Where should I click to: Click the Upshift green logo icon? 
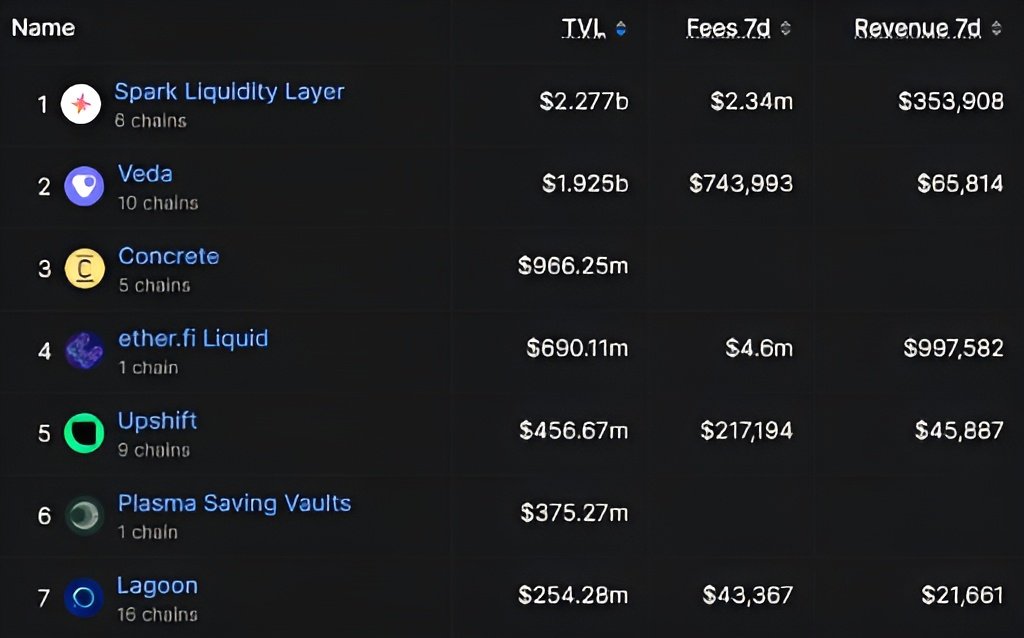point(84,433)
